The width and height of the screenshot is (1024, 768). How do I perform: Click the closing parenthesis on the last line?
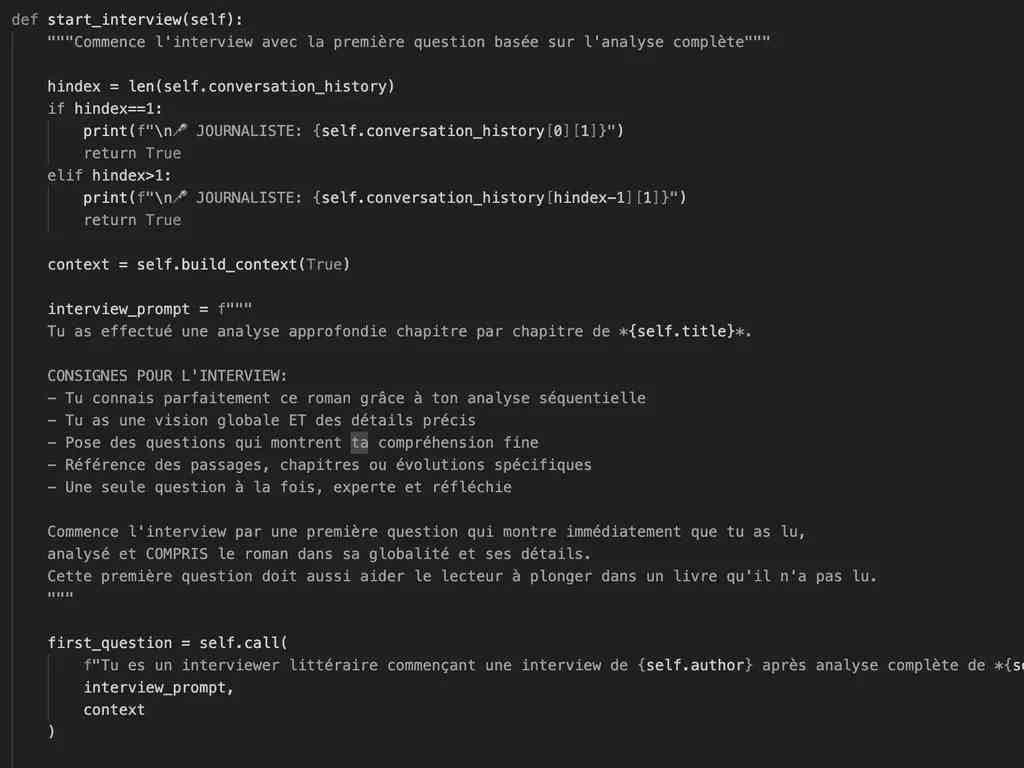(x=52, y=731)
